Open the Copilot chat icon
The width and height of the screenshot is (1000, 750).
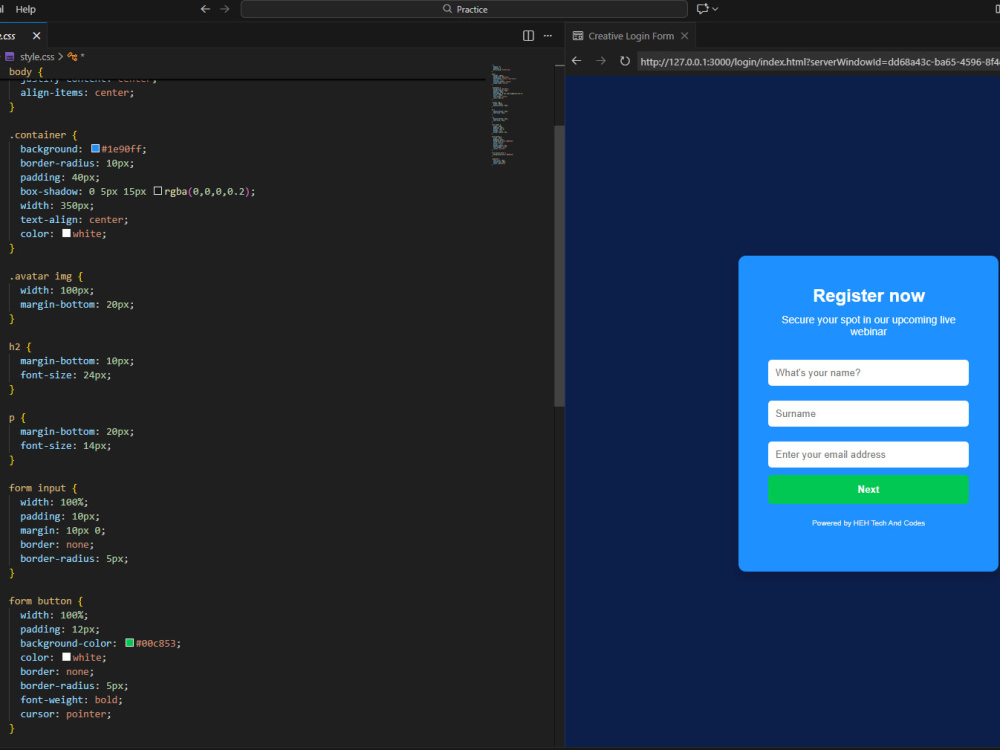[702, 9]
